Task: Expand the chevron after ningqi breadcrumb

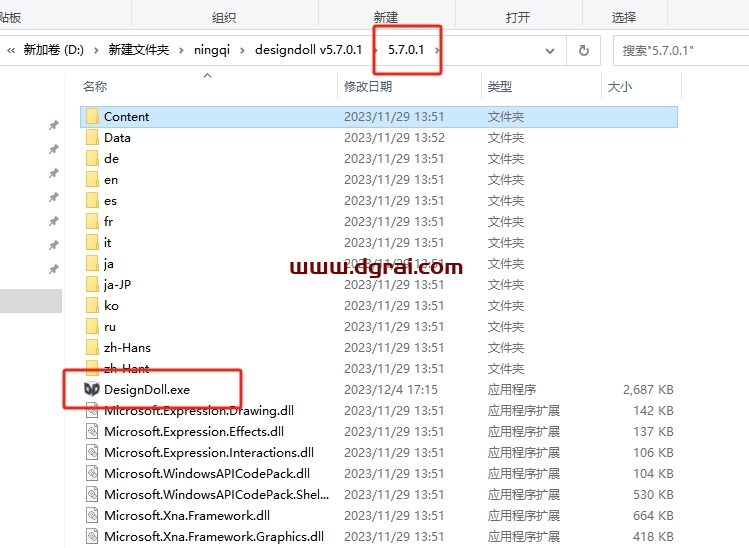Action: coord(242,50)
